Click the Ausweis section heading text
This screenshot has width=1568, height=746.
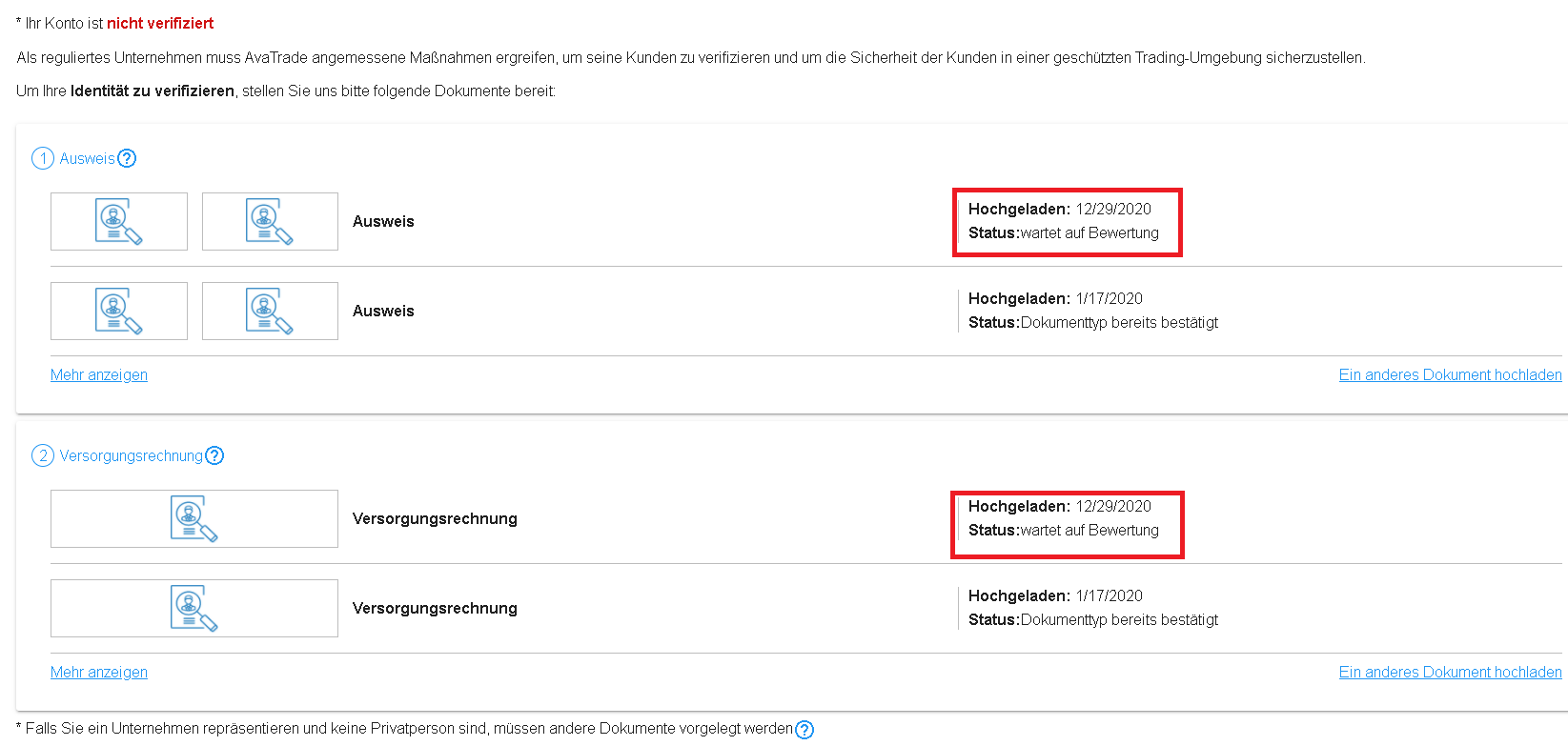pos(87,158)
